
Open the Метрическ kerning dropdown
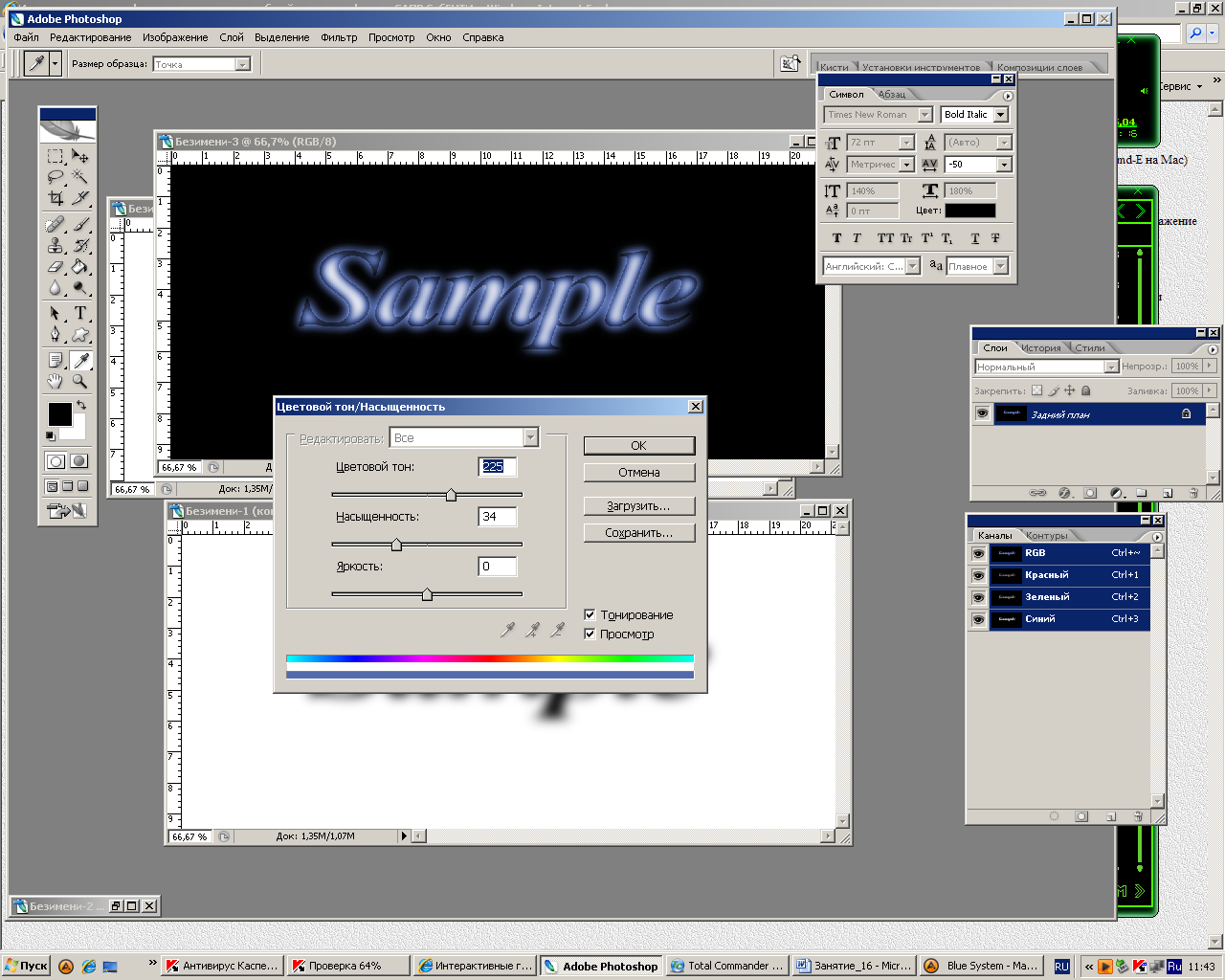pyautogui.click(x=906, y=165)
